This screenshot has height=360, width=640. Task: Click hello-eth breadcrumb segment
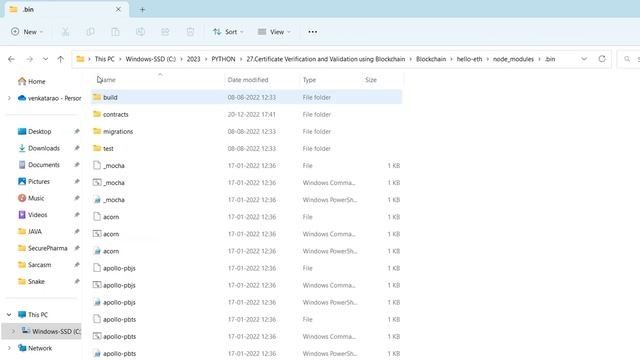pyautogui.click(x=469, y=59)
